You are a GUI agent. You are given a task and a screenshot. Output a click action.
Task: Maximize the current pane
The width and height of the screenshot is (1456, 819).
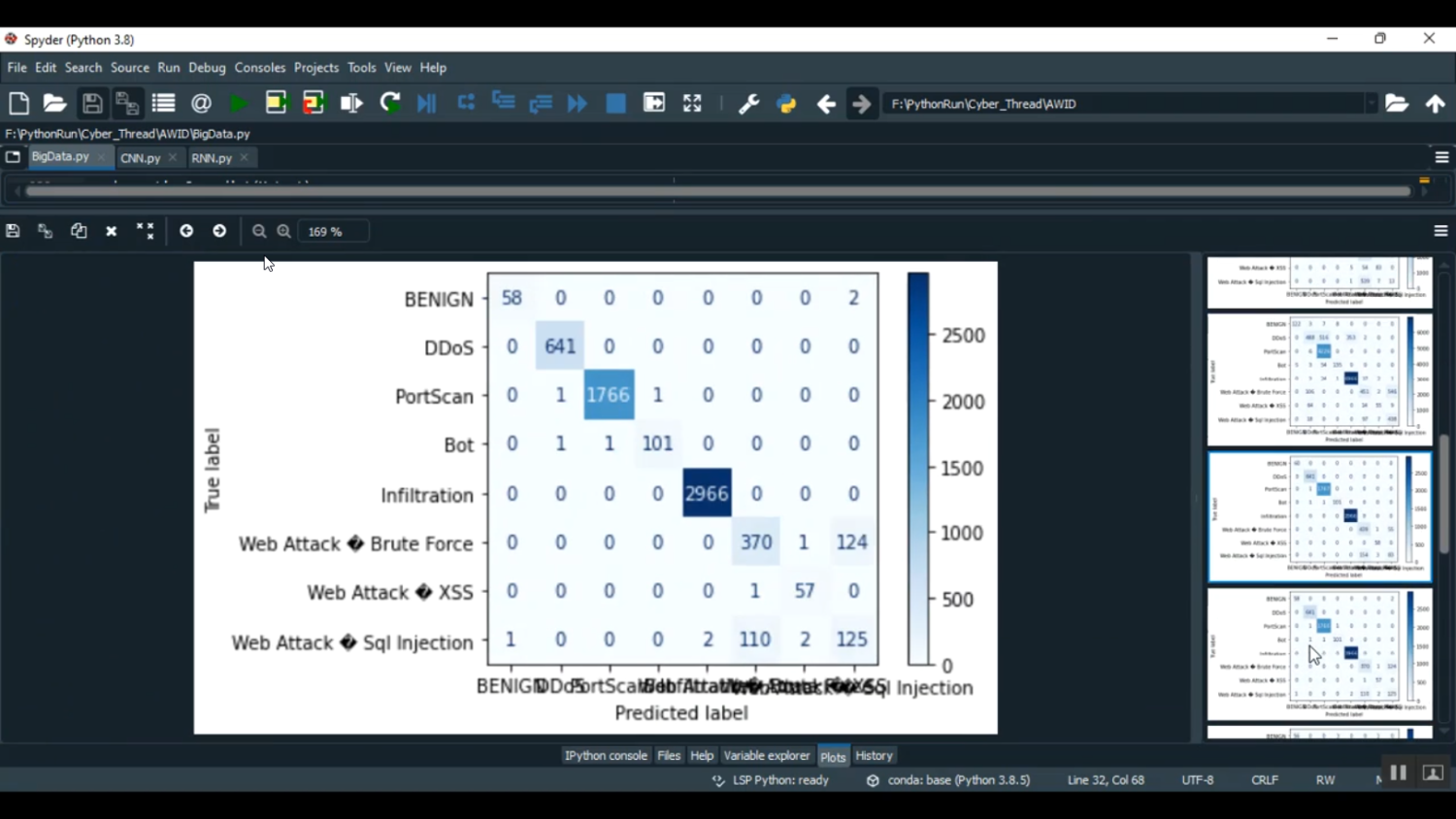692,104
